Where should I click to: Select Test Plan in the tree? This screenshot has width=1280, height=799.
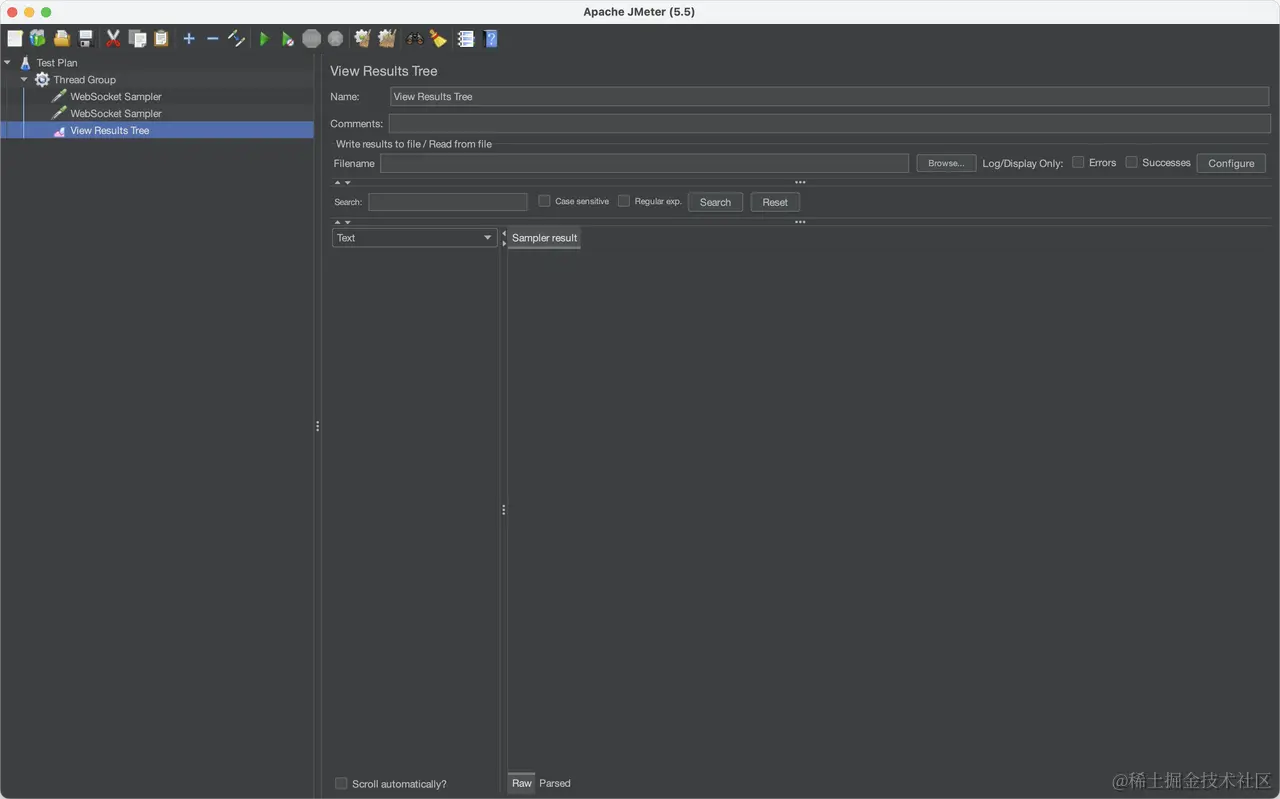57,62
